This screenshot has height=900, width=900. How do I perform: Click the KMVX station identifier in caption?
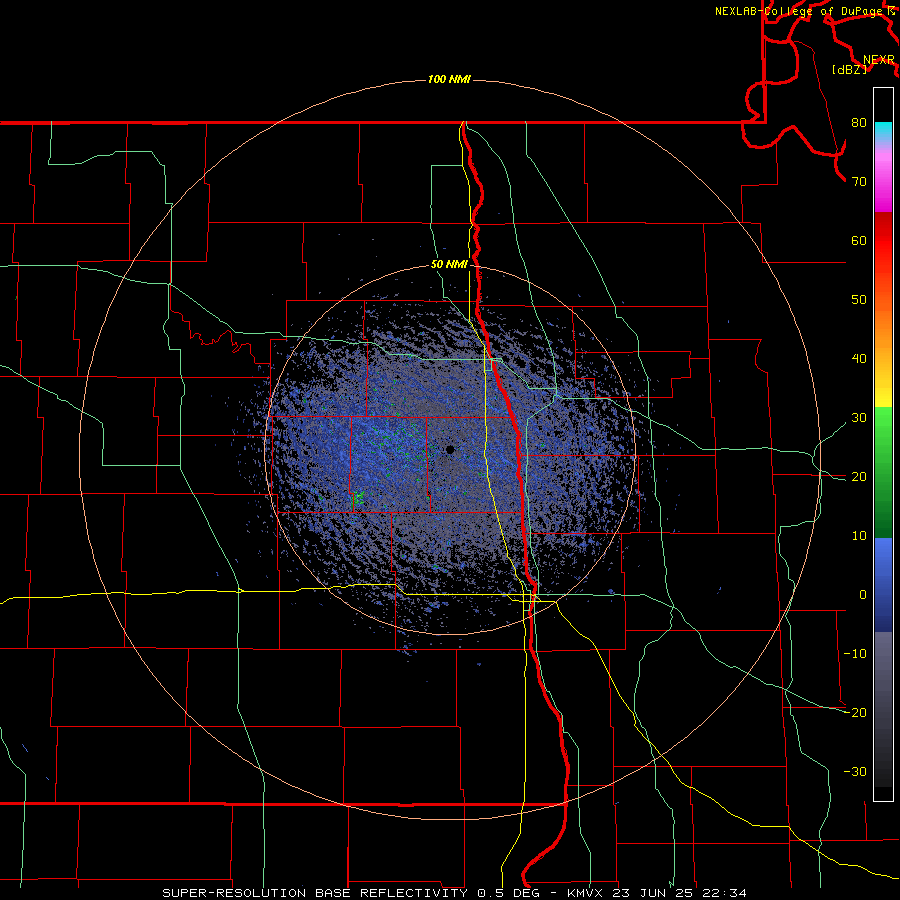coord(586,893)
